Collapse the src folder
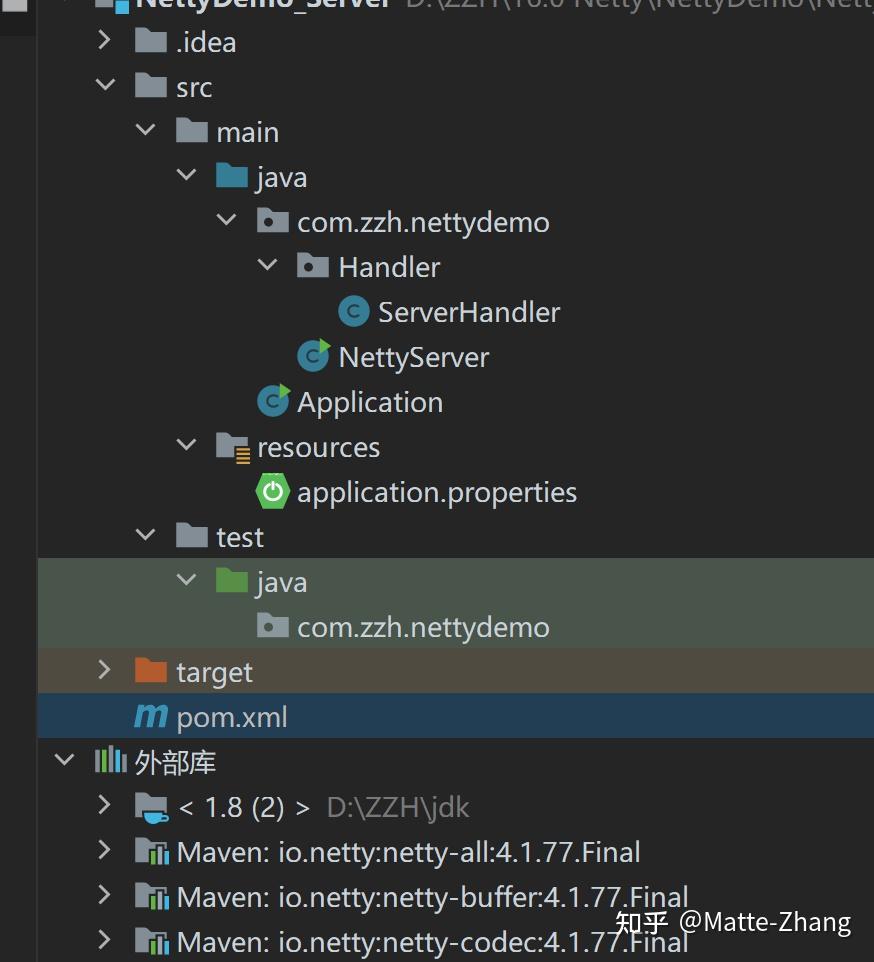 [105, 85]
